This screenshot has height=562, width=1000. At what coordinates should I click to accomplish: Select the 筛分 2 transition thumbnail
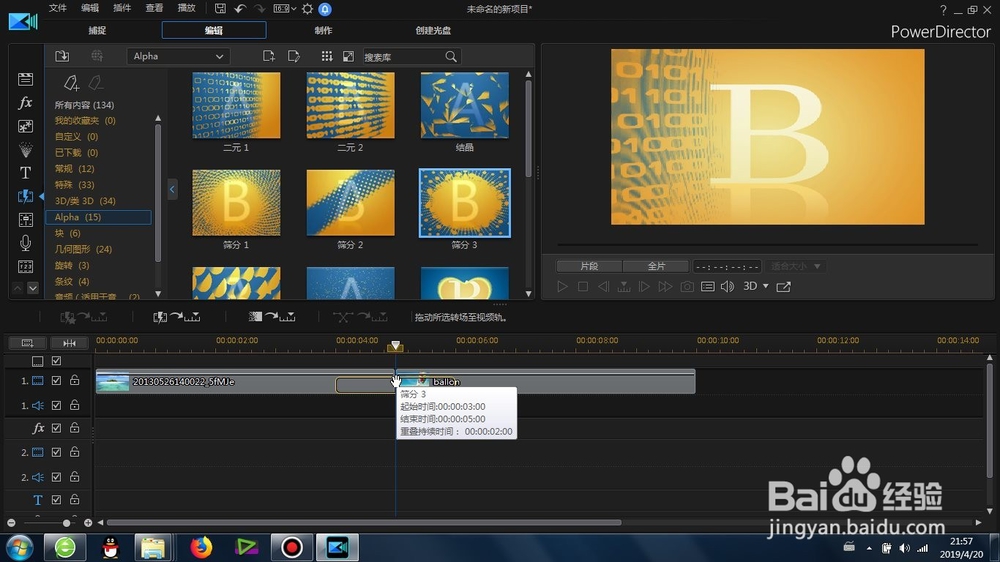coord(350,203)
